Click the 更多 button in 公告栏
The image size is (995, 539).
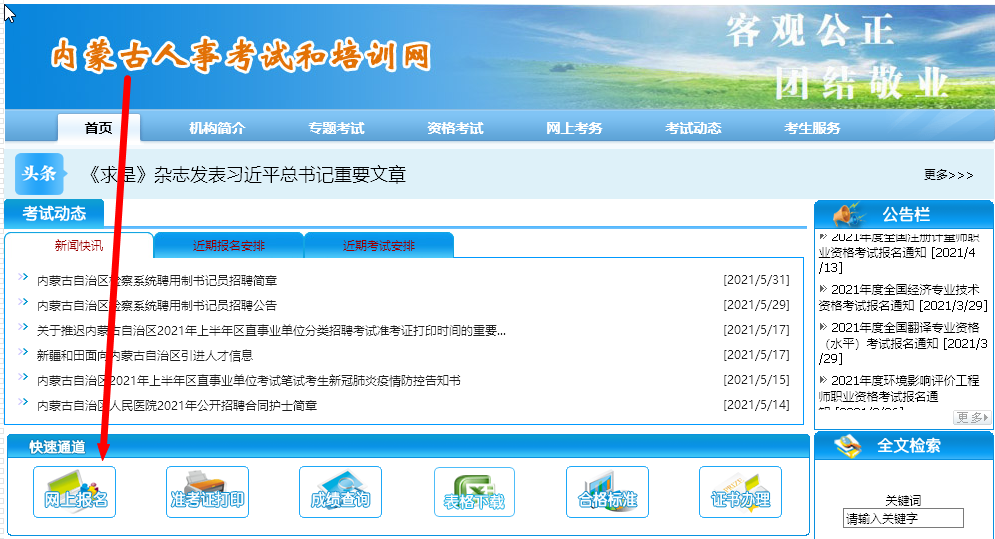[972, 418]
